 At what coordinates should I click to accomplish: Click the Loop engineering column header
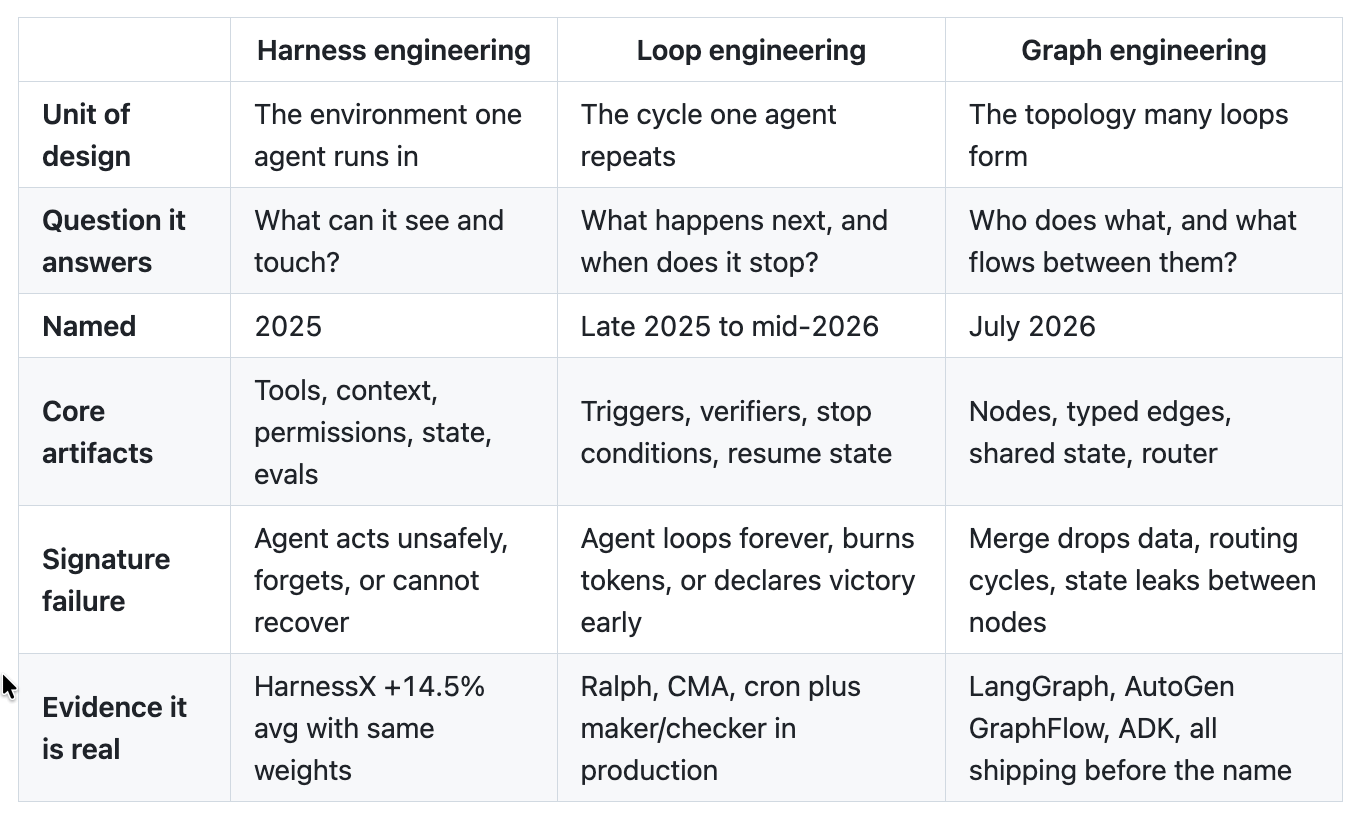(751, 50)
